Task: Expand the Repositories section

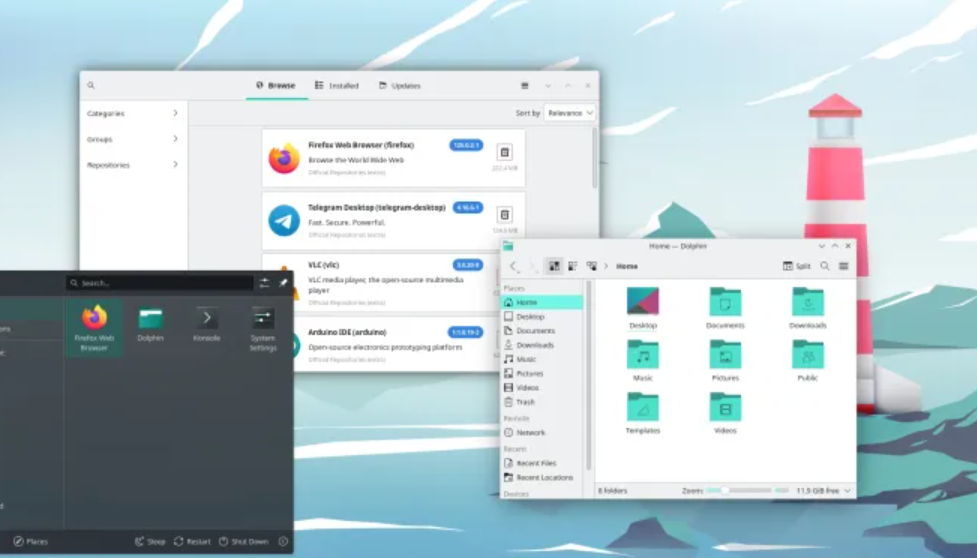Action: (132, 165)
